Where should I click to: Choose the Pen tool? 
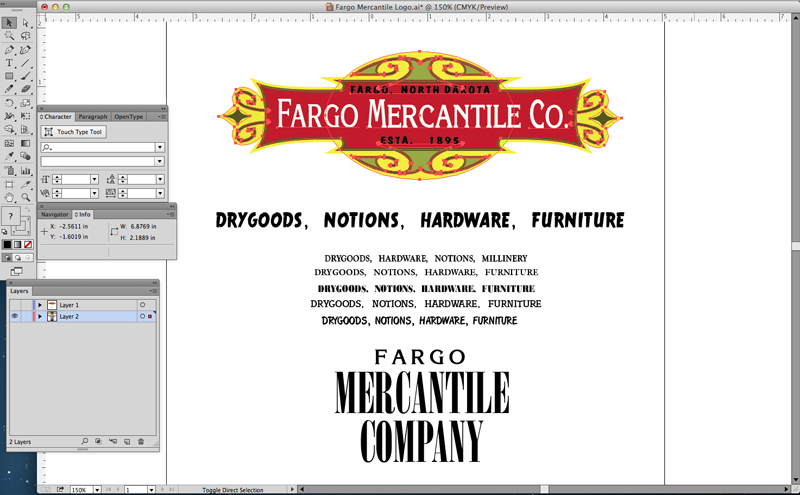[9, 50]
